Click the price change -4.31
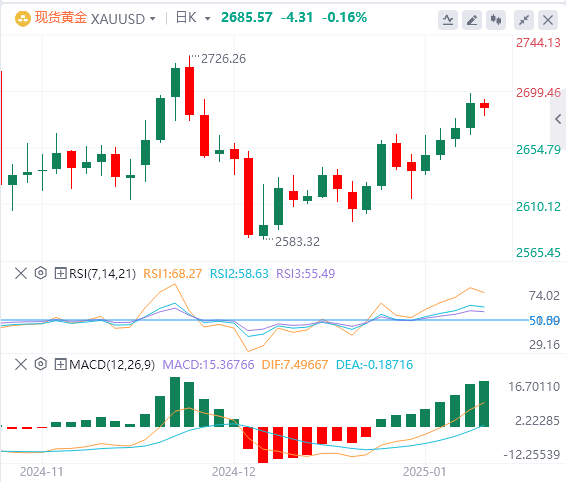 297,17
